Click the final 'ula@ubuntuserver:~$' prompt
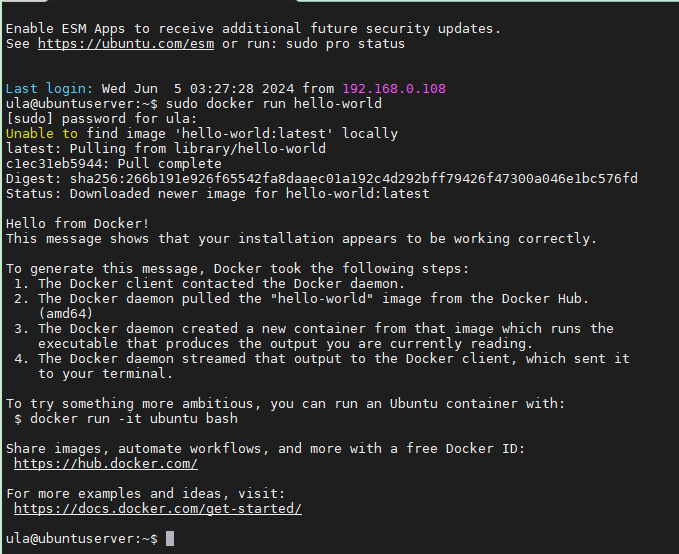This screenshot has width=679, height=554. (82, 538)
